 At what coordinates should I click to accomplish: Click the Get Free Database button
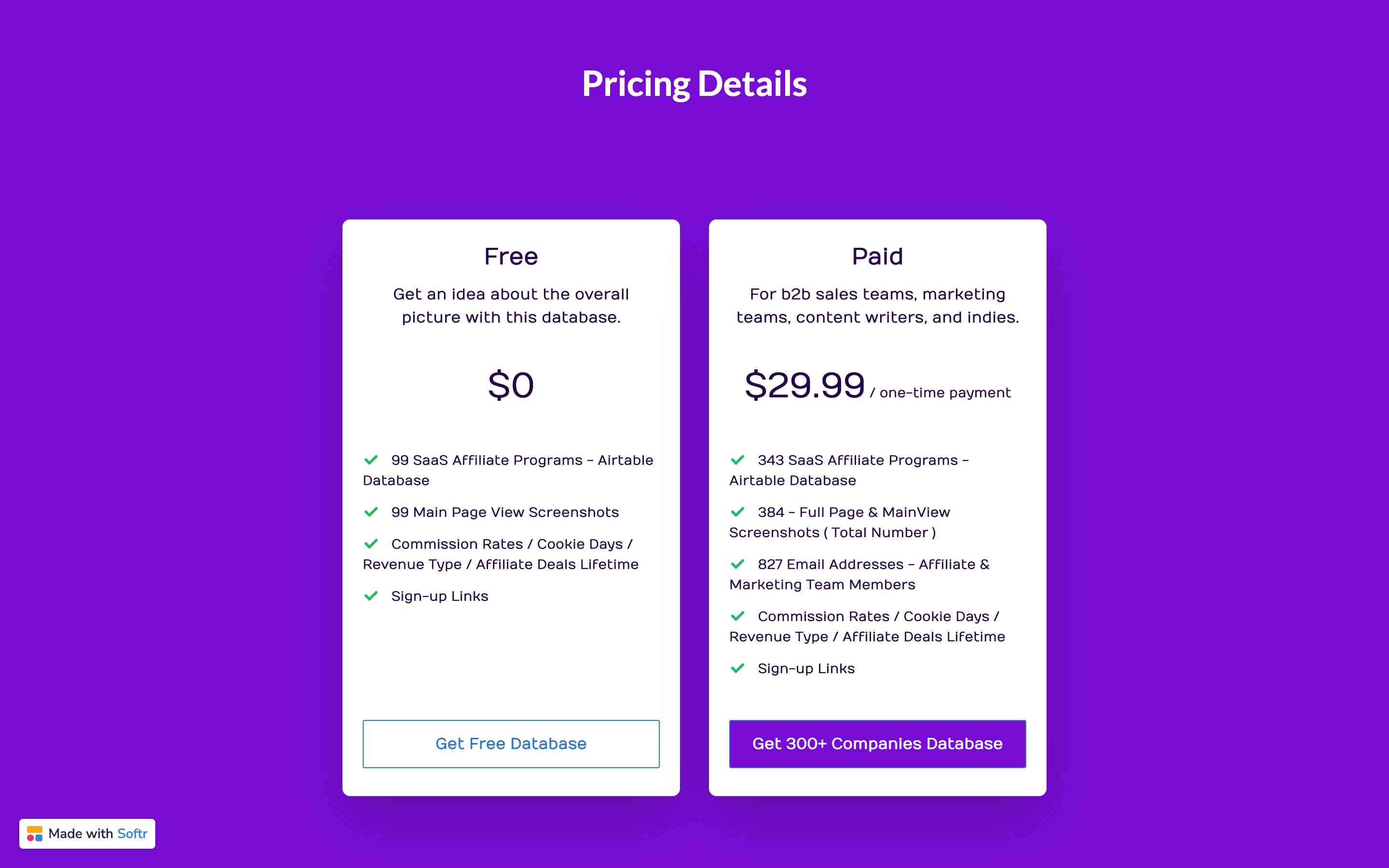pos(511,744)
